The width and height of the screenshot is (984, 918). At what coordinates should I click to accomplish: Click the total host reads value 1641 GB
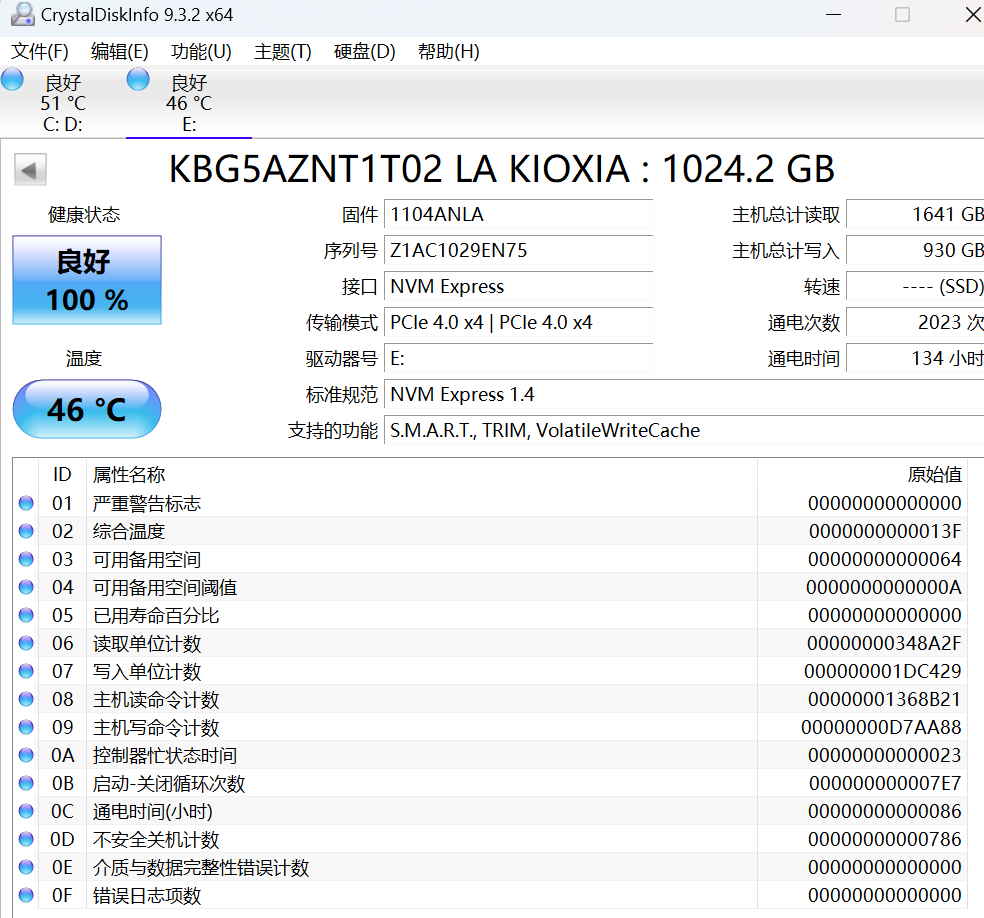[x=915, y=215]
